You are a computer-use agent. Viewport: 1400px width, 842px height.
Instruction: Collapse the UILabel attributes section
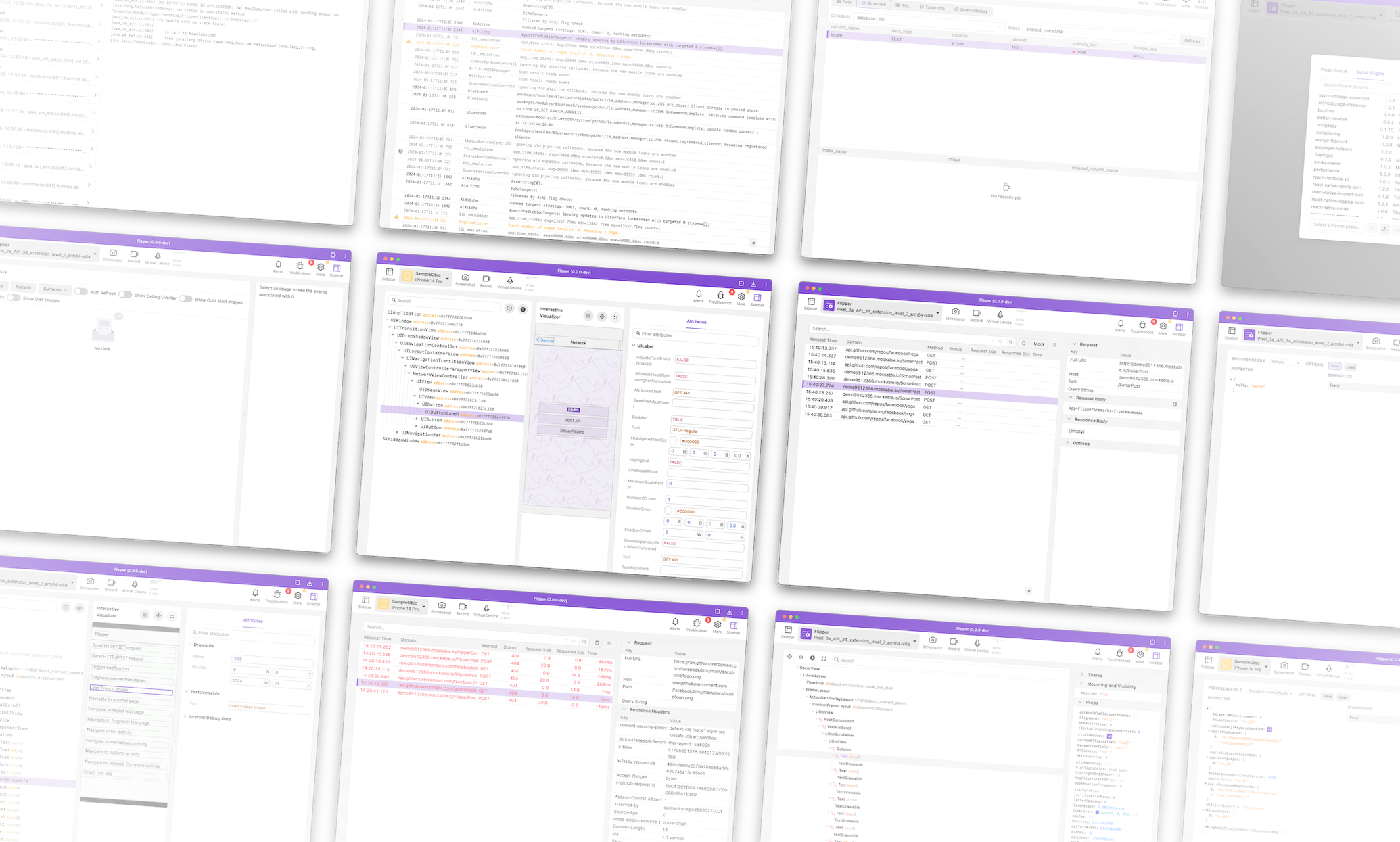(634, 346)
